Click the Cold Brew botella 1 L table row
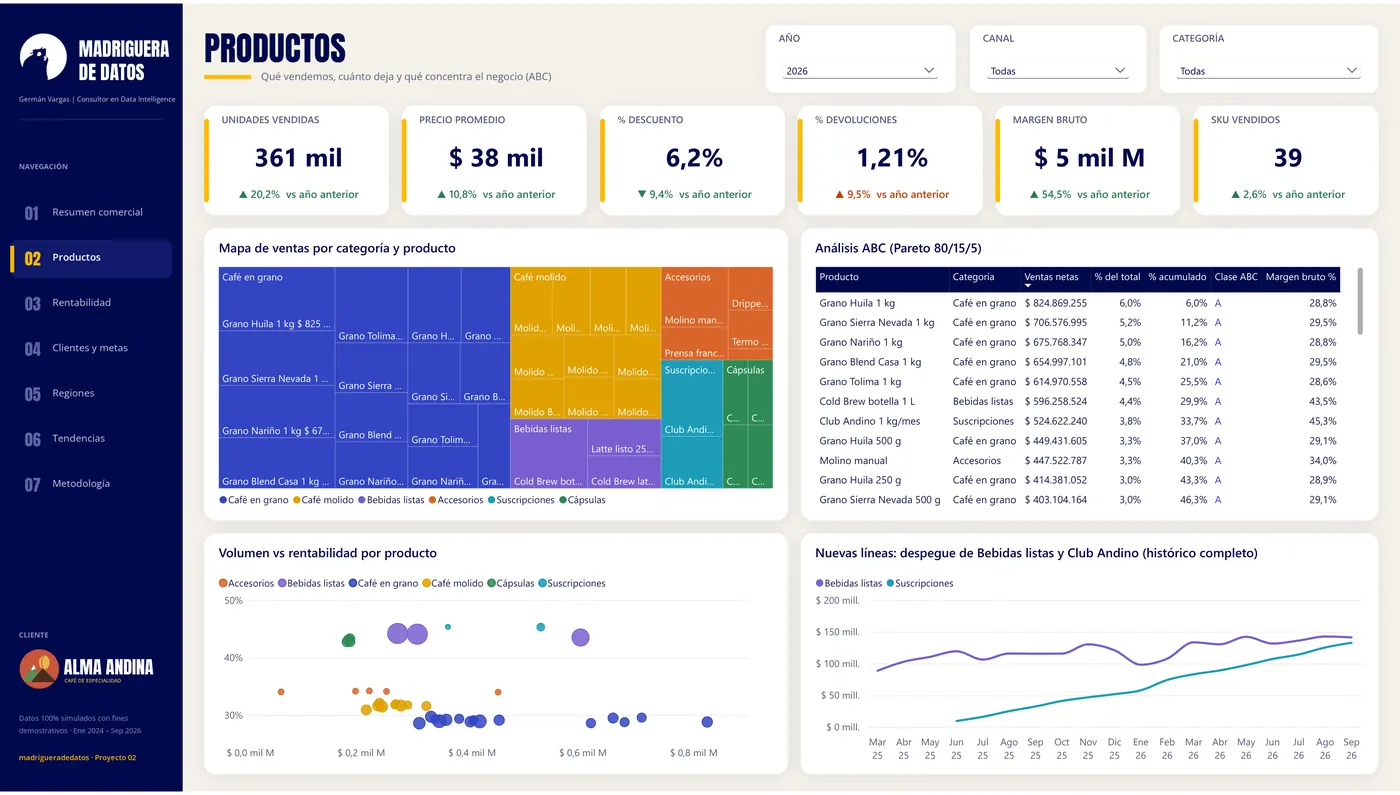Viewport: 1400px width, 795px height. coord(1078,401)
